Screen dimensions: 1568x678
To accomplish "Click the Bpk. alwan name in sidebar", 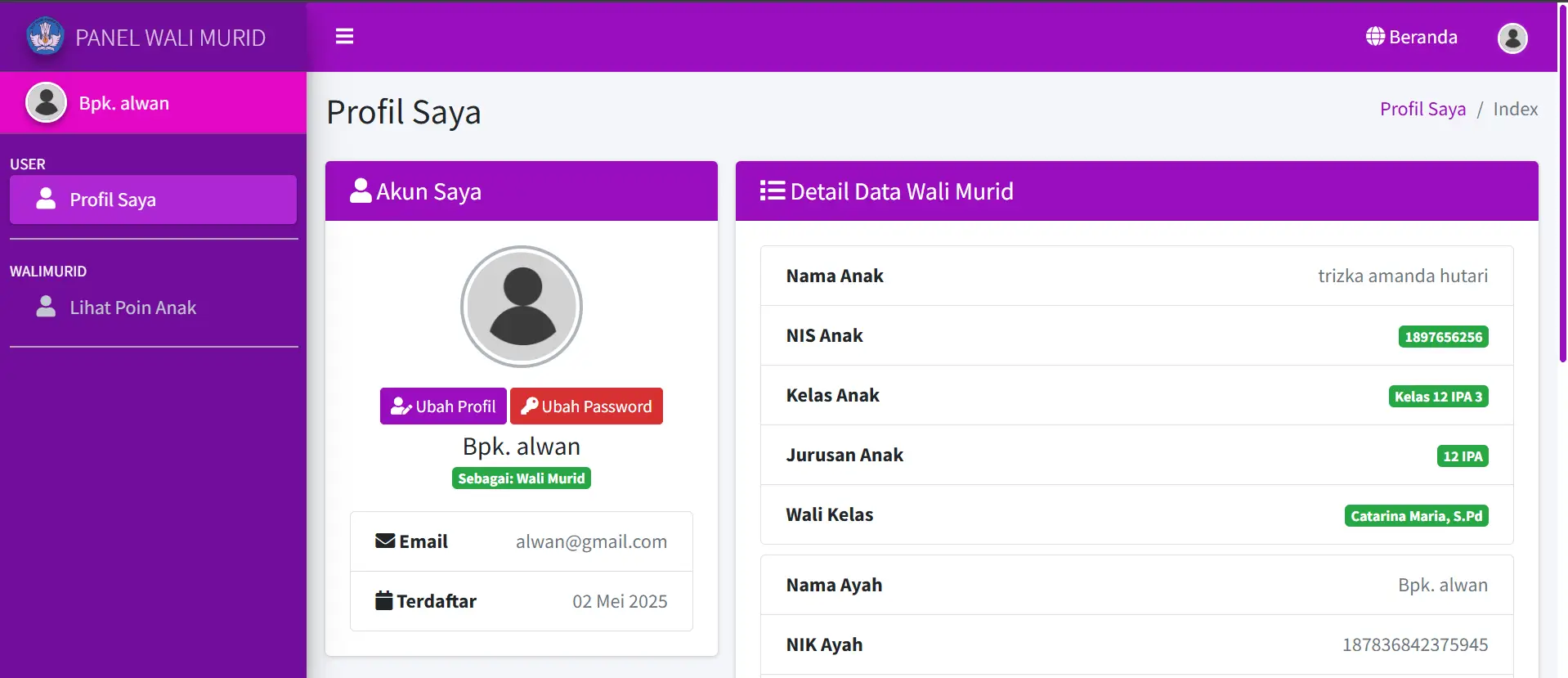I will [124, 103].
